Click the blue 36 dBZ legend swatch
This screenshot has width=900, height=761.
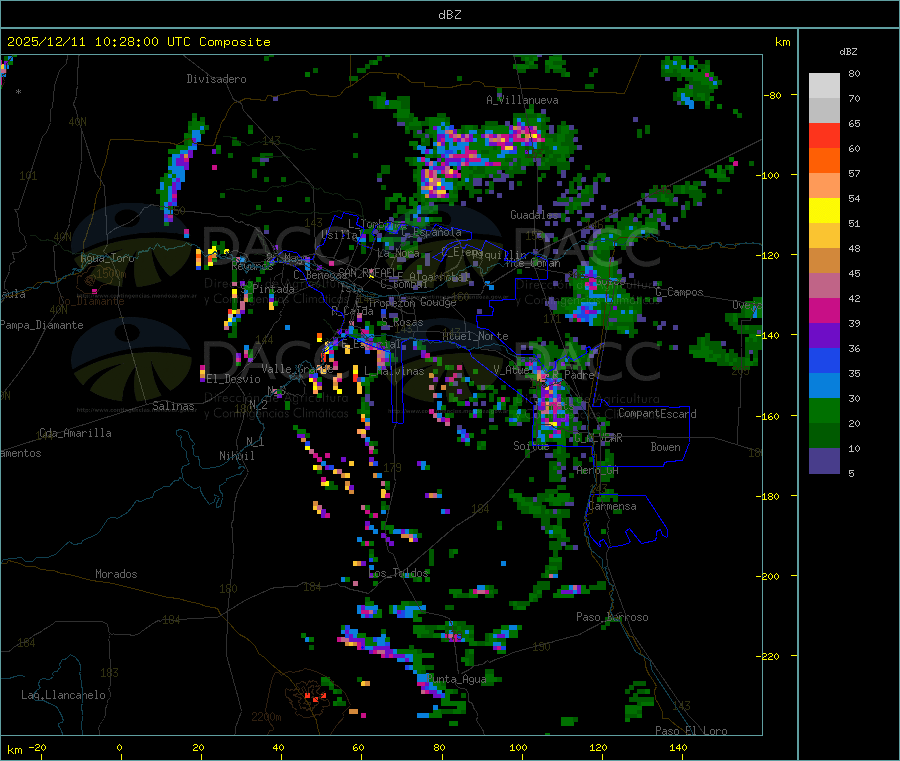click(x=824, y=360)
